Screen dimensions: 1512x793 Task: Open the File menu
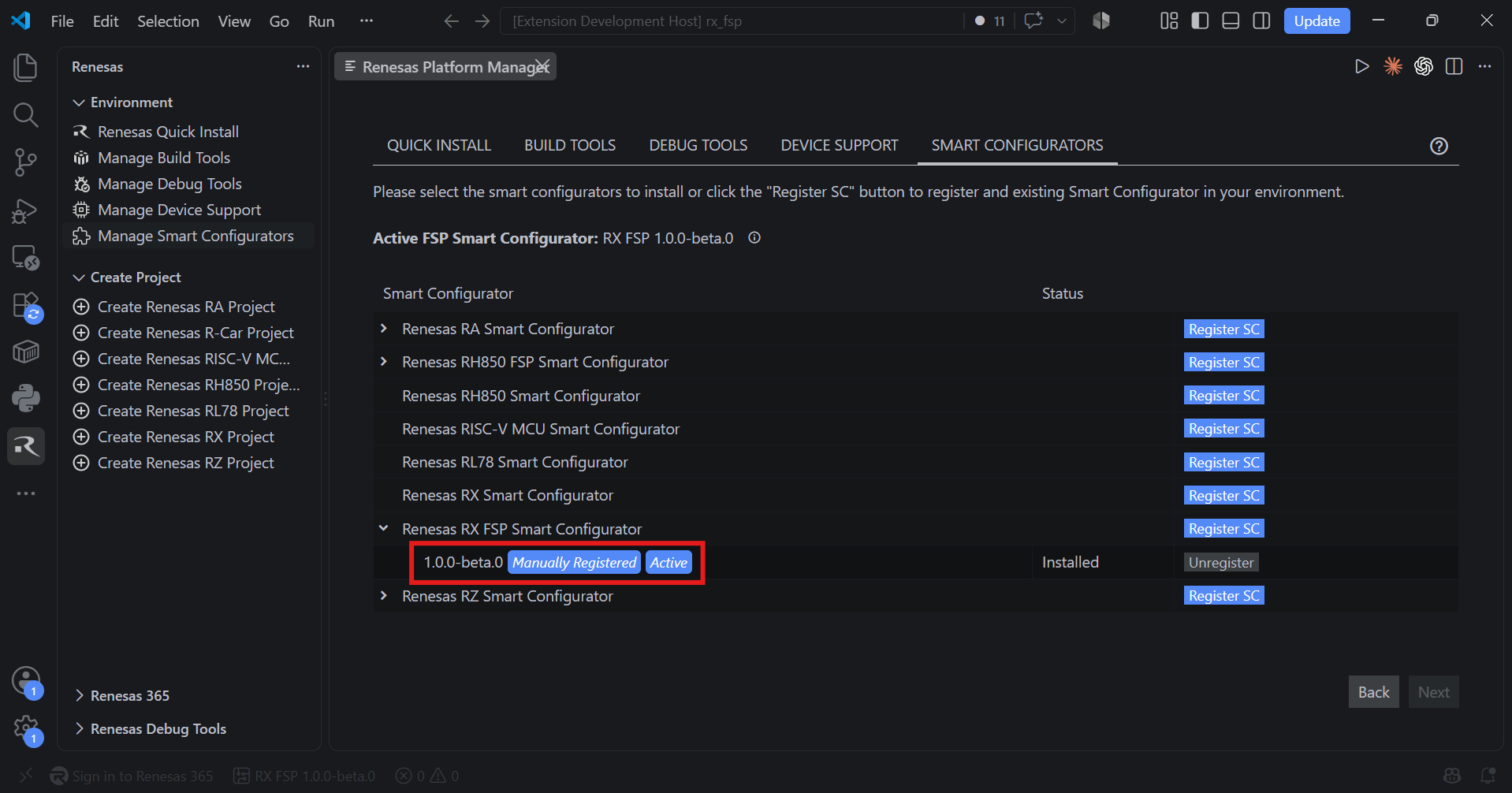(x=62, y=21)
